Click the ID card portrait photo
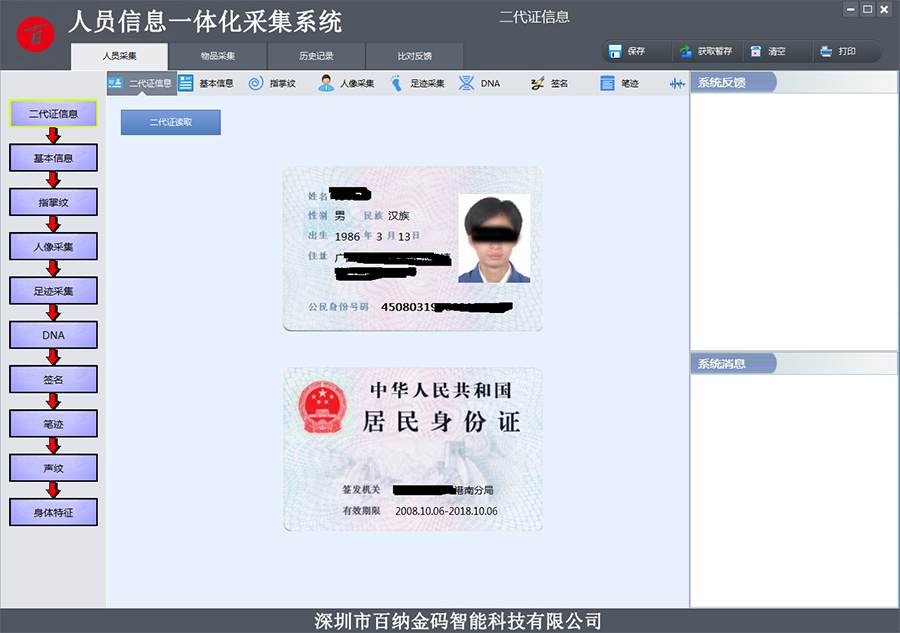Image resolution: width=900 pixels, height=633 pixels. [x=494, y=239]
